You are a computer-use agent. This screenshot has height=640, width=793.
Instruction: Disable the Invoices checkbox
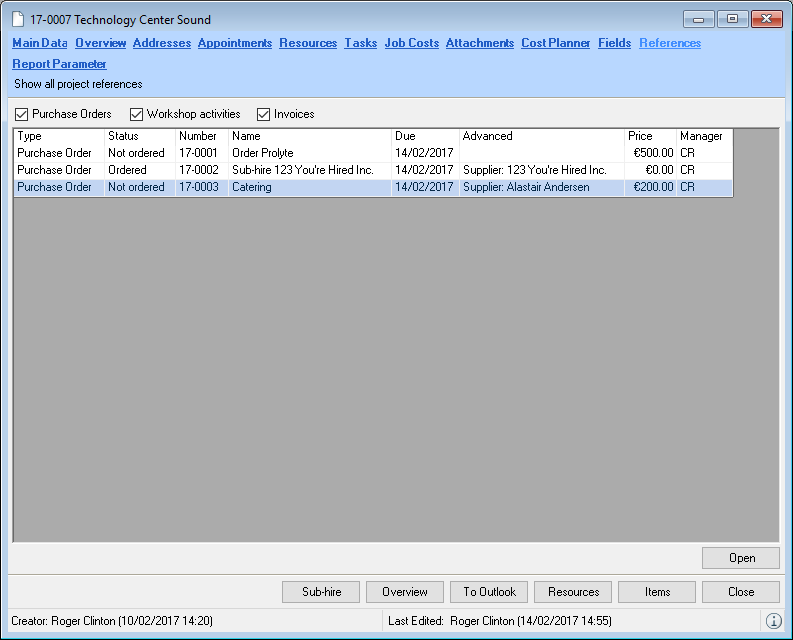(264, 114)
